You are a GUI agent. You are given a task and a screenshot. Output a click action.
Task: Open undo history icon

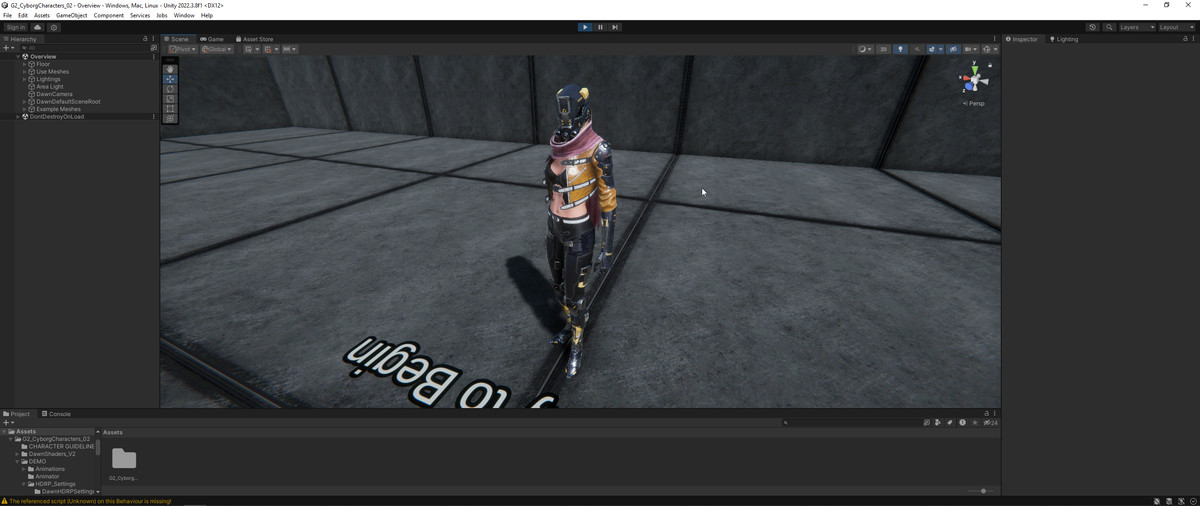coord(1092,27)
